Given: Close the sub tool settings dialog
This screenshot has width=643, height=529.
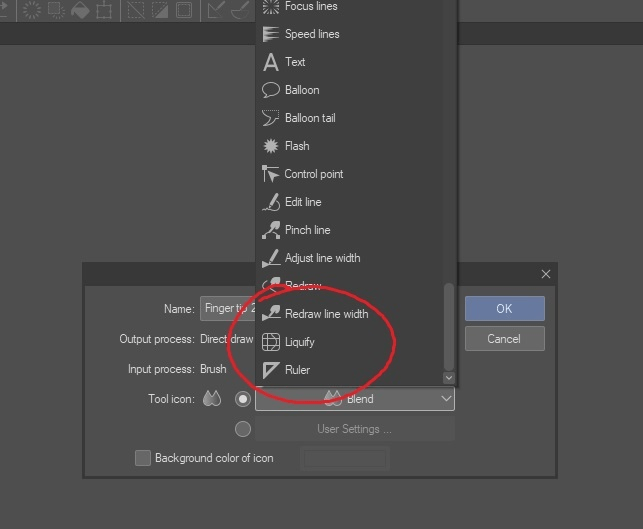Looking at the screenshot, I should [x=546, y=274].
